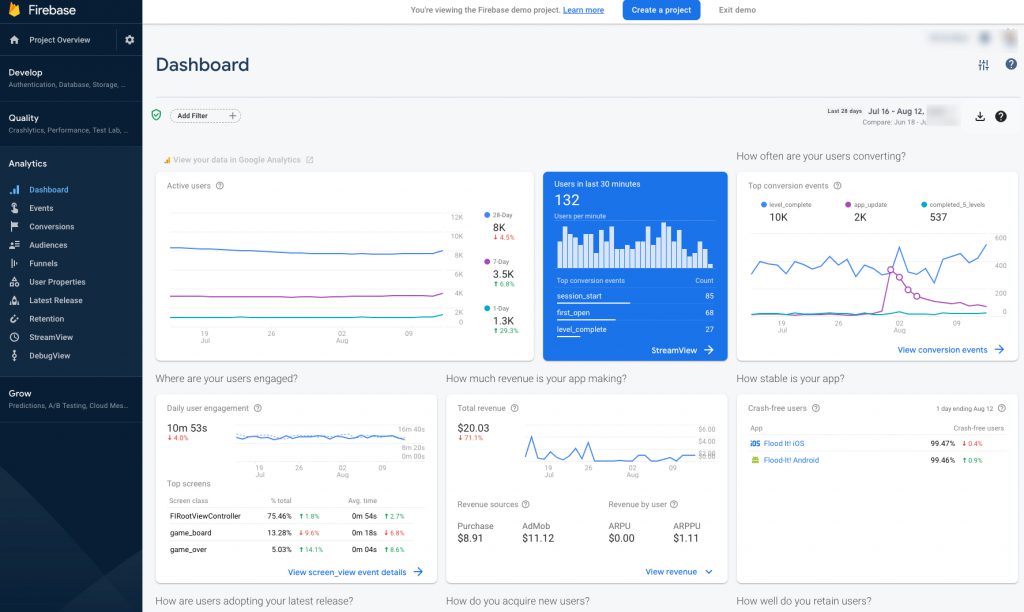Open the Flood It! iOS app link
The width and height of the screenshot is (1024, 612).
click(x=784, y=443)
